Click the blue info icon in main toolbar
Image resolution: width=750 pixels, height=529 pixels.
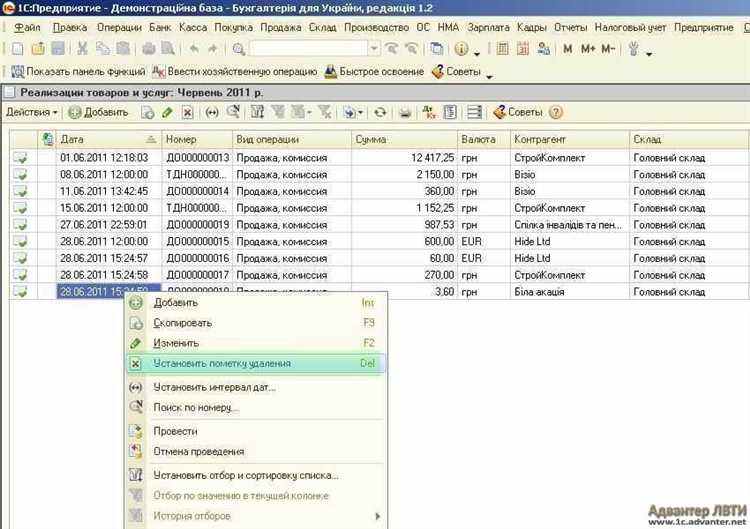point(461,48)
